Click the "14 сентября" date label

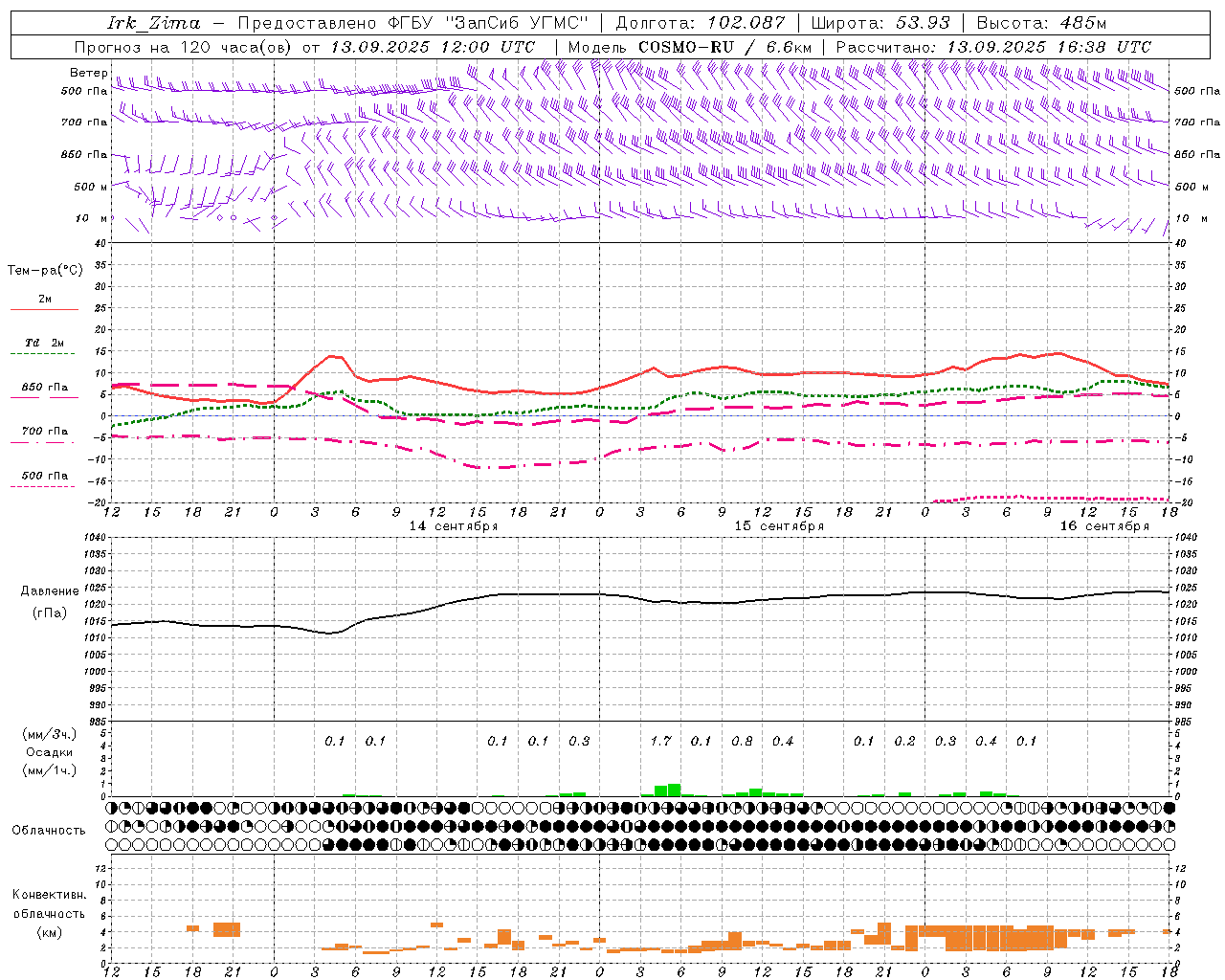(x=454, y=526)
